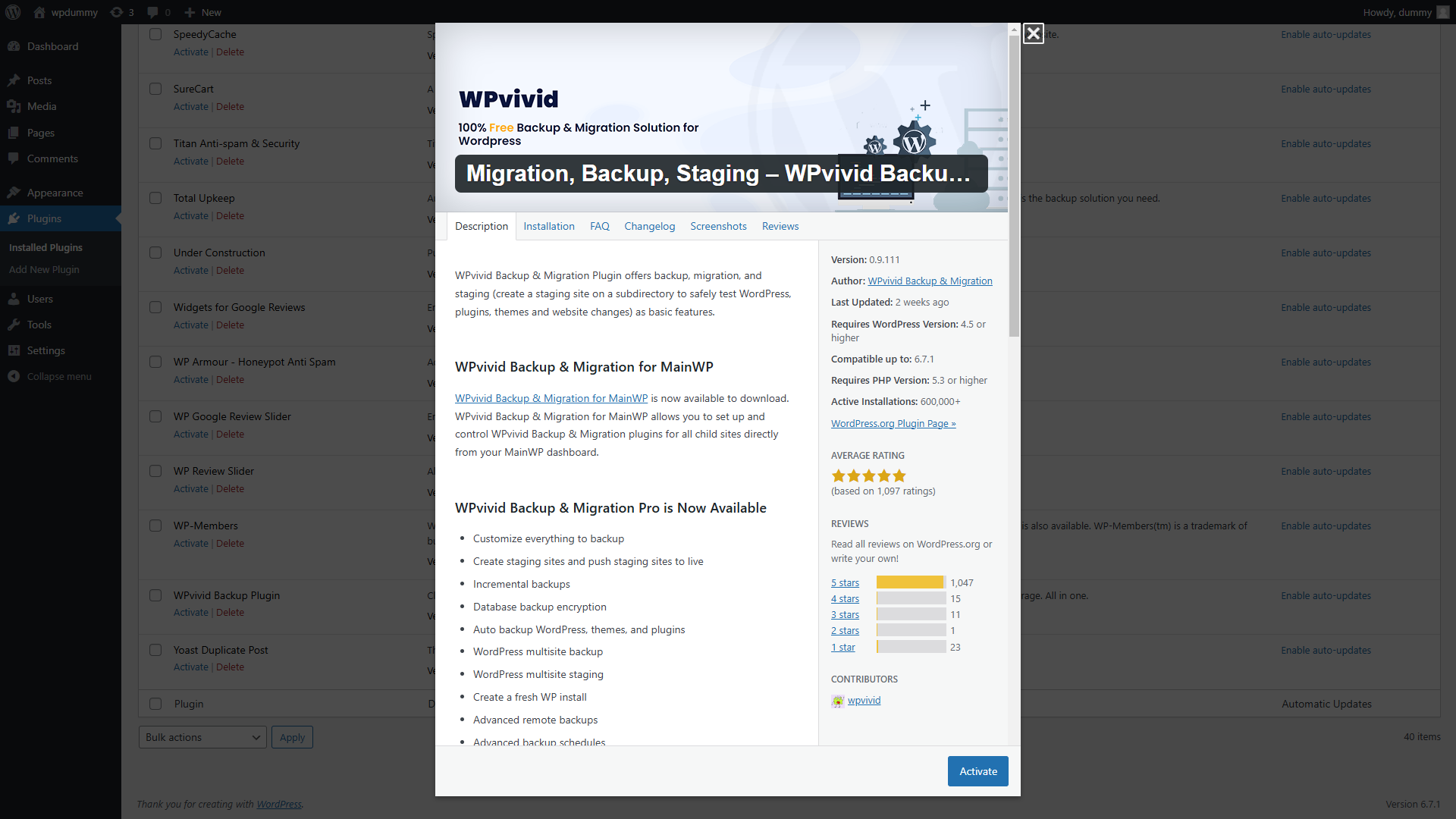Activate the WP Armour Honeypot plugin
The width and height of the screenshot is (1456, 819).
click(x=190, y=380)
